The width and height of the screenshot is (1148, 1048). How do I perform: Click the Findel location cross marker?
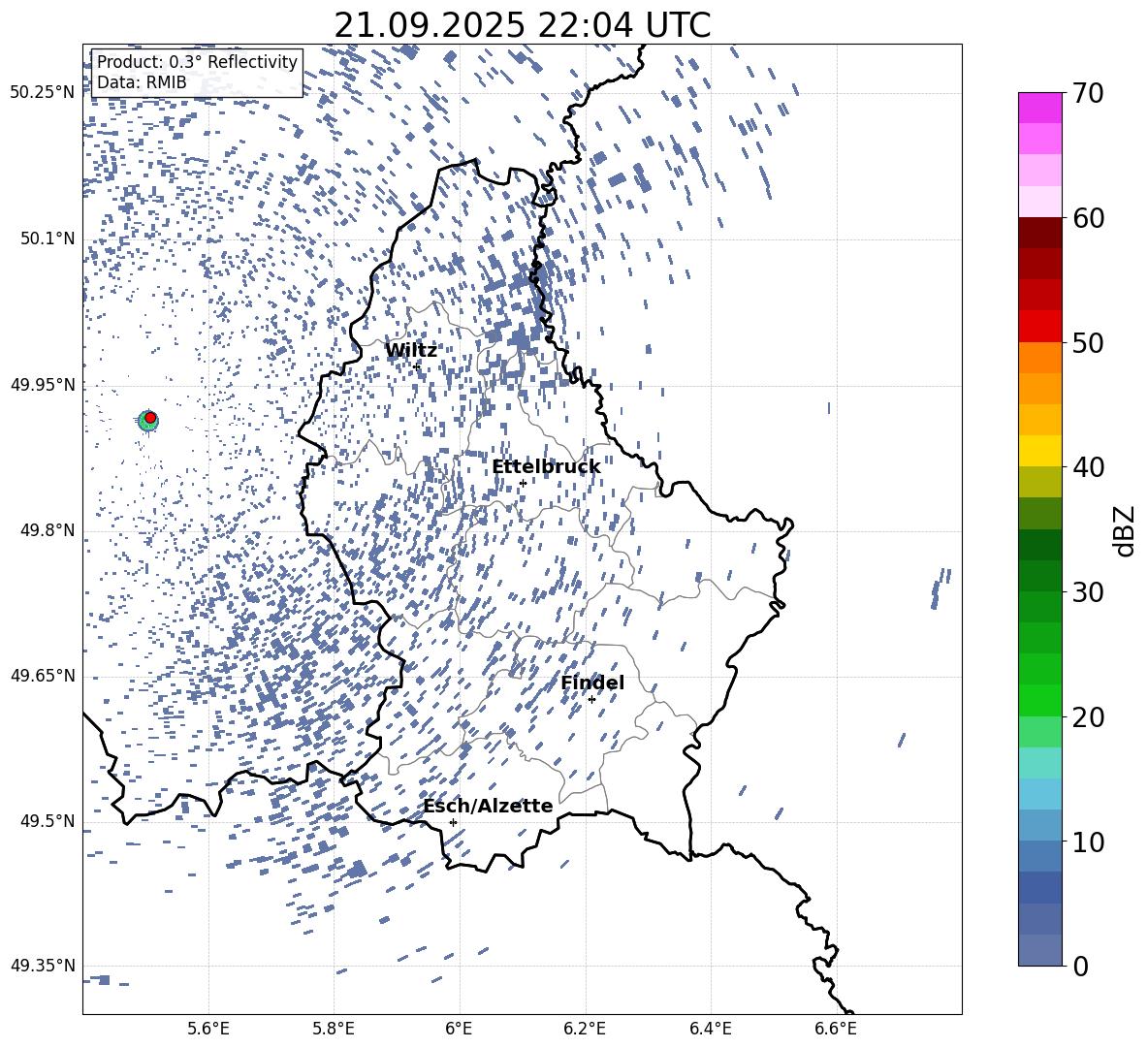(591, 699)
